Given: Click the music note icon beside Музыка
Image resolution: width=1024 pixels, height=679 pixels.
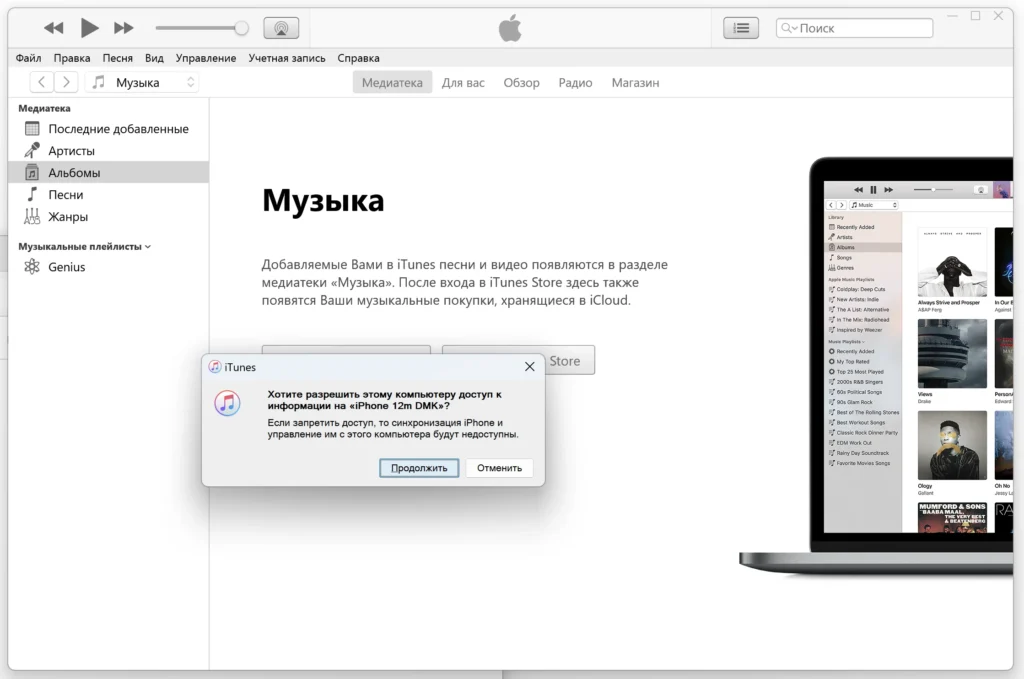Looking at the screenshot, I should (99, 82).
